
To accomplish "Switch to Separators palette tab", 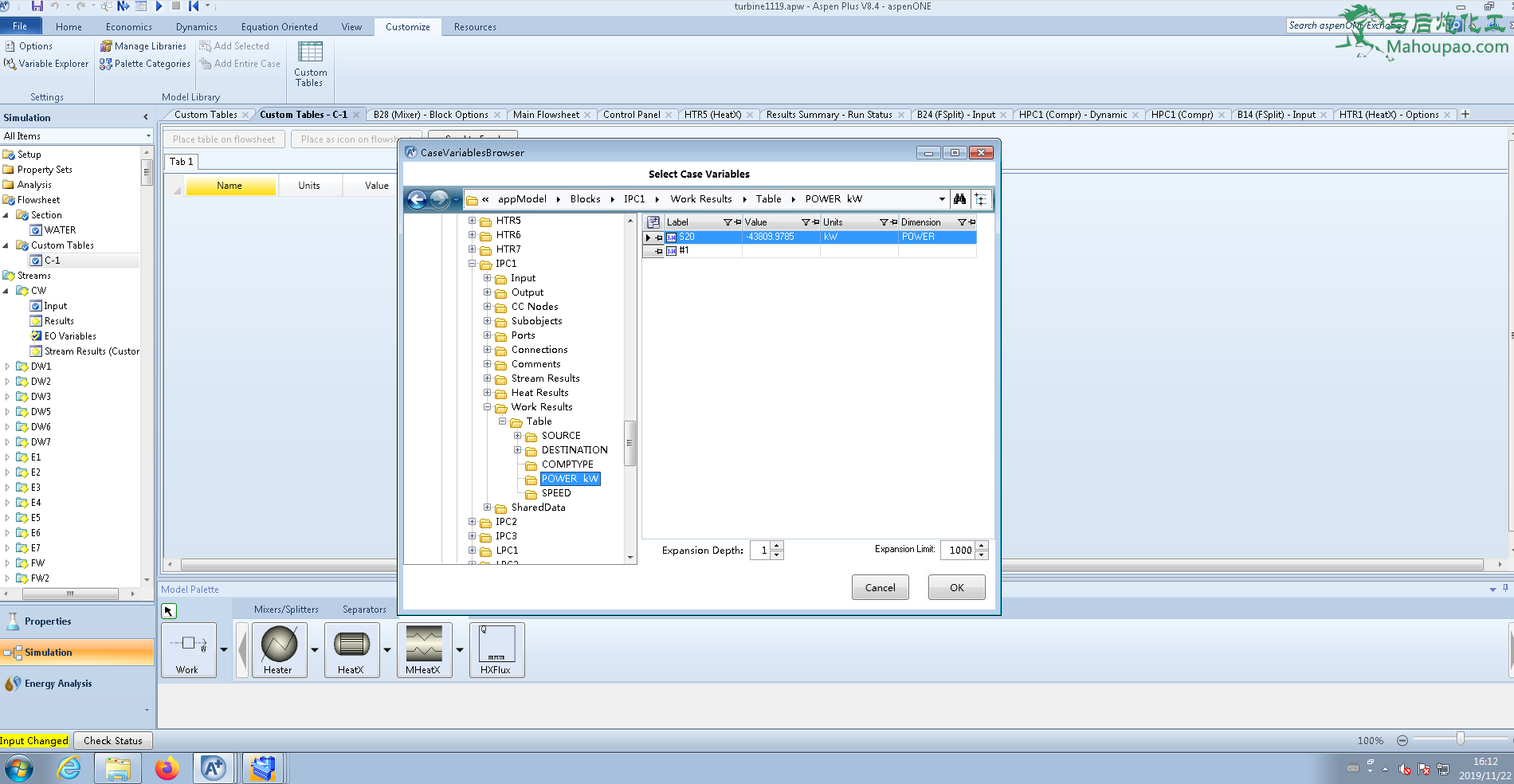I will [x=364, y=610].
